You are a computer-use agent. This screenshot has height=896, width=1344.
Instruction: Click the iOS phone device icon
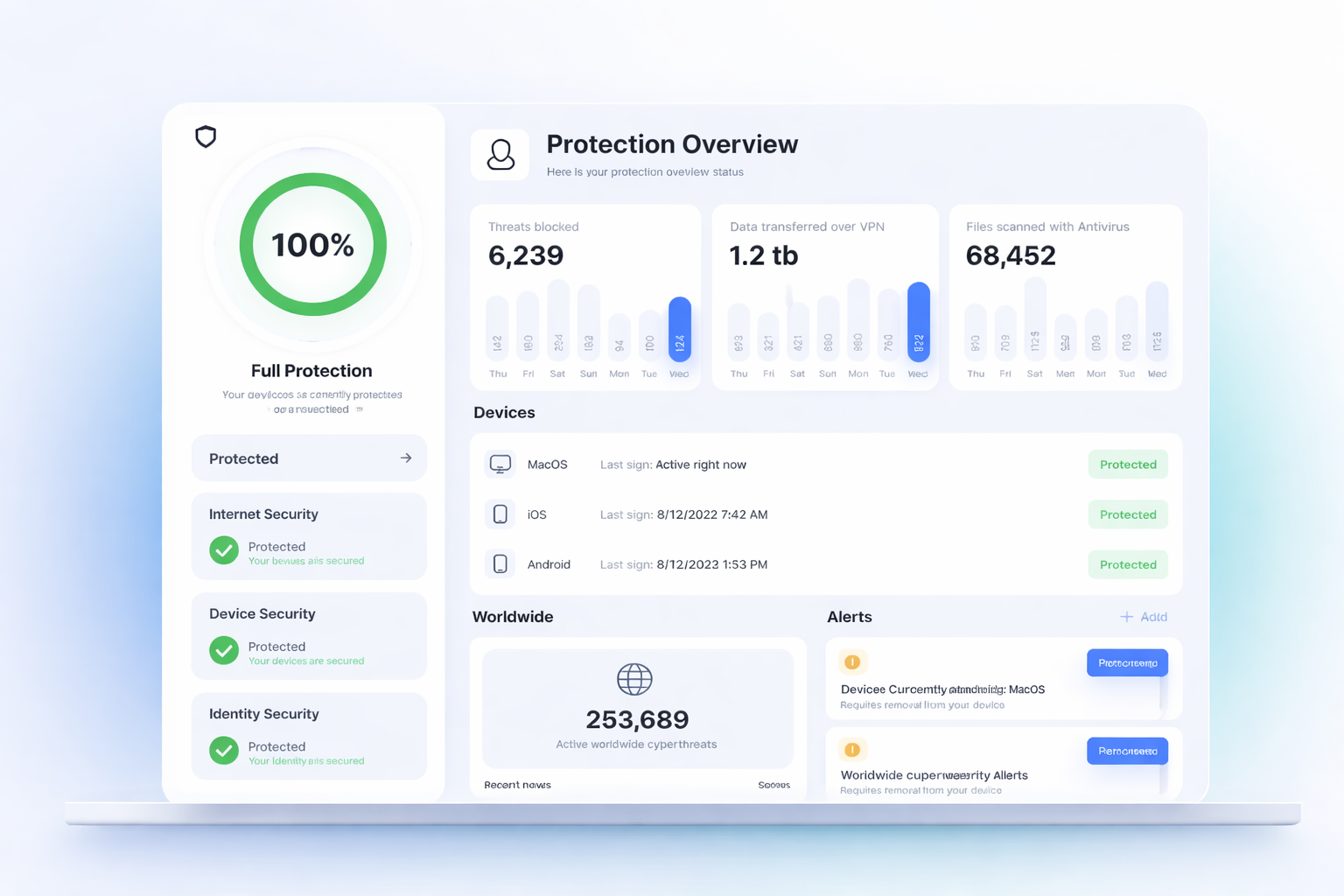pyautogui.click(x=500, y=514)
